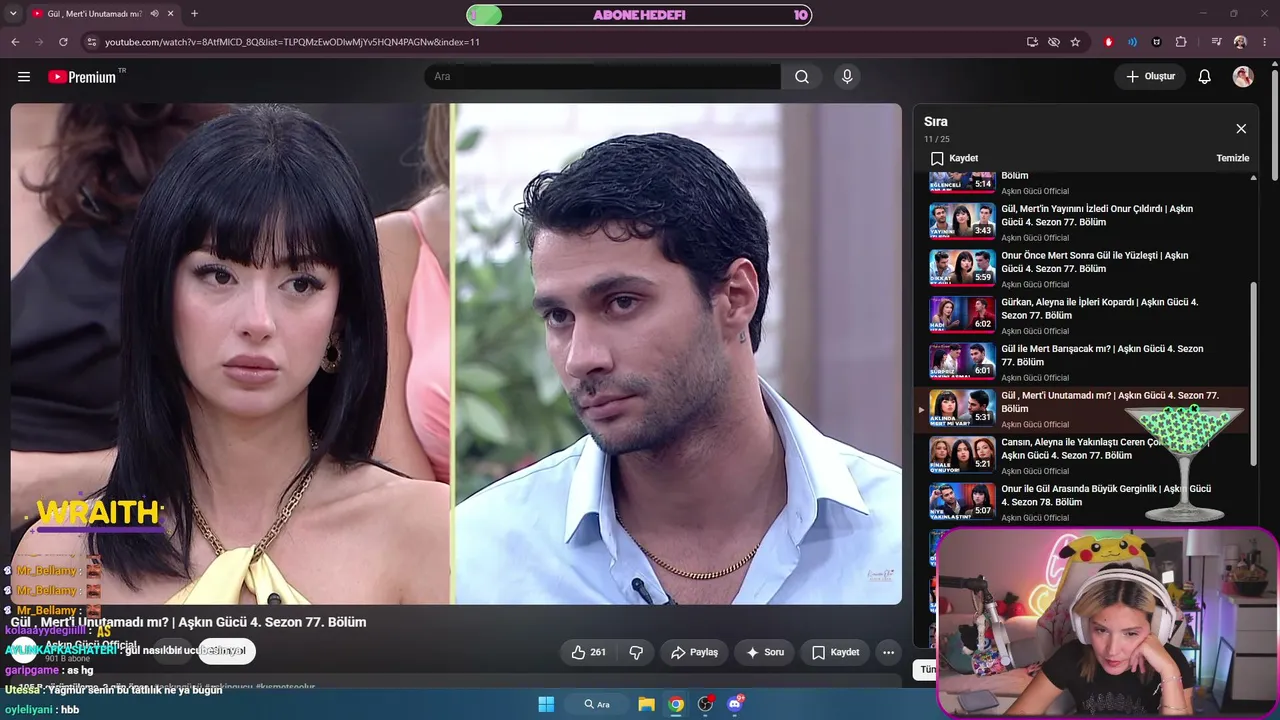Close the Sıra queue panel

click(1241, 129)
